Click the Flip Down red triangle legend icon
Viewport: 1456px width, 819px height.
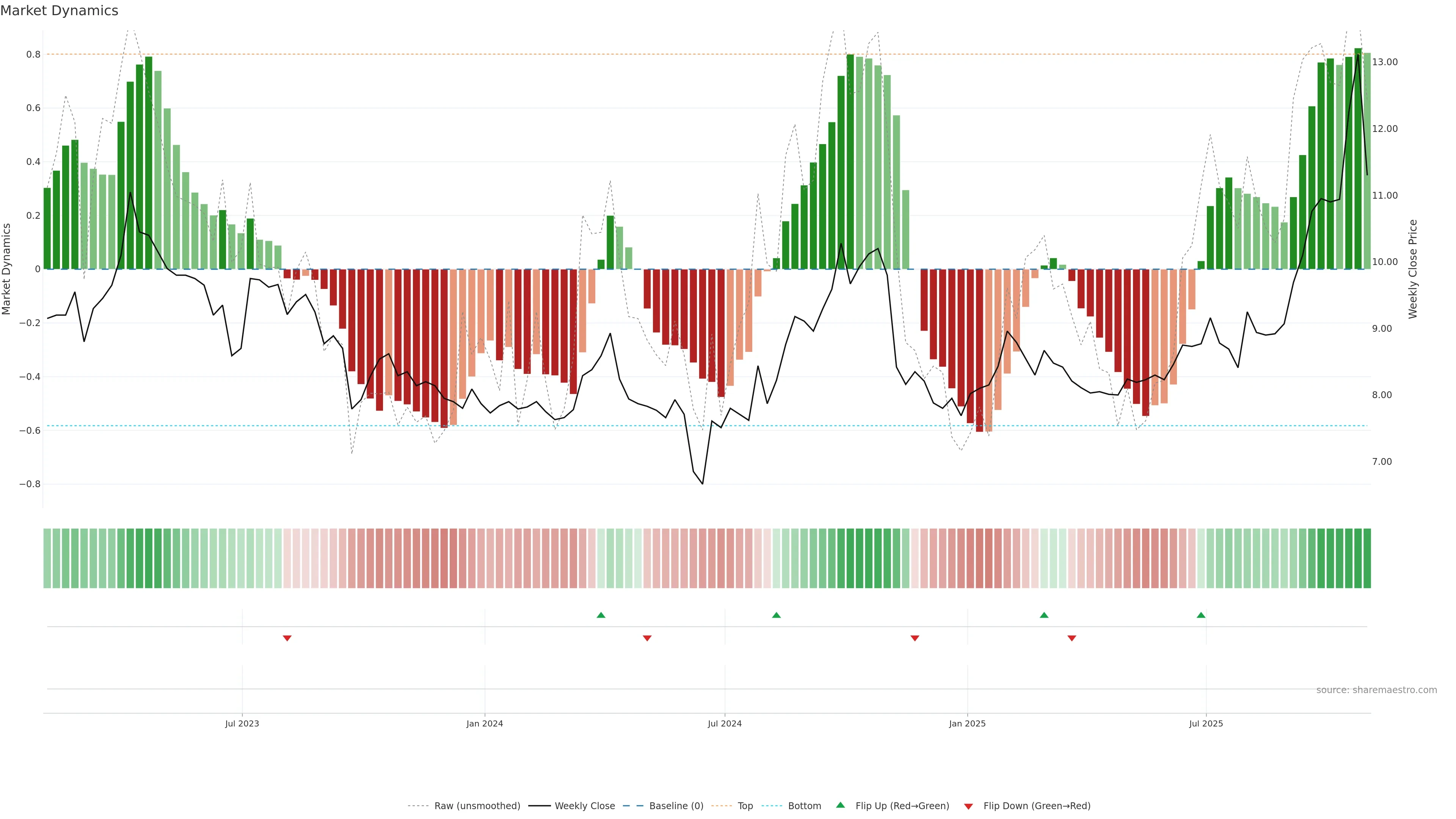tap(968, 806)
